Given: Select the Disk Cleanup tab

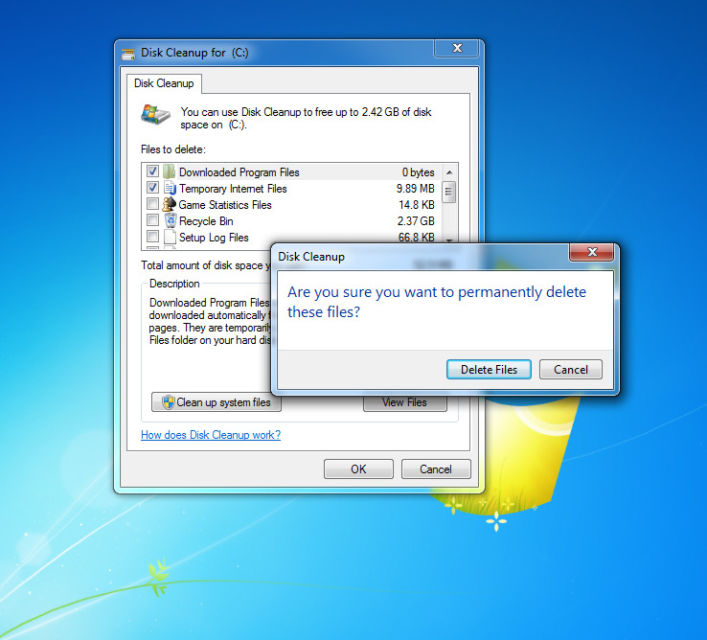Looking at the screenshot, I should coord(164,83).
